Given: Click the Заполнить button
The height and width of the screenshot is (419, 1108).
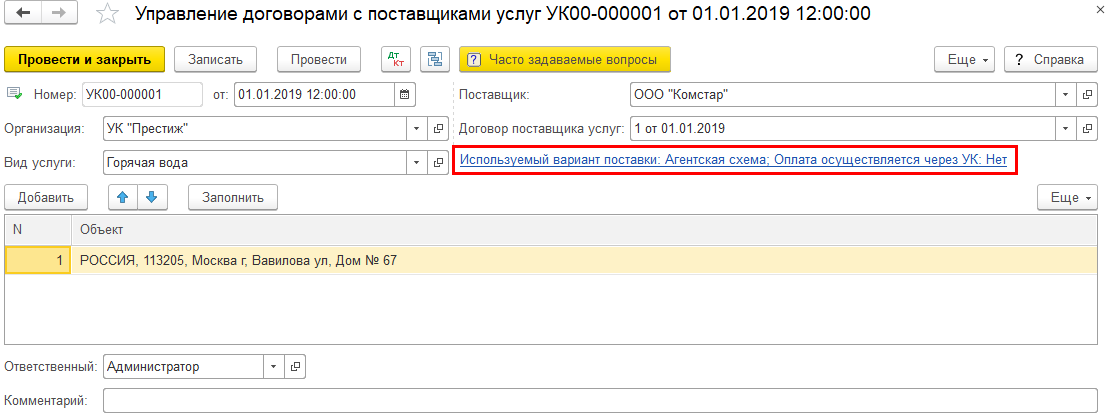Looking at the screenshot, I should tap(232, 197).
